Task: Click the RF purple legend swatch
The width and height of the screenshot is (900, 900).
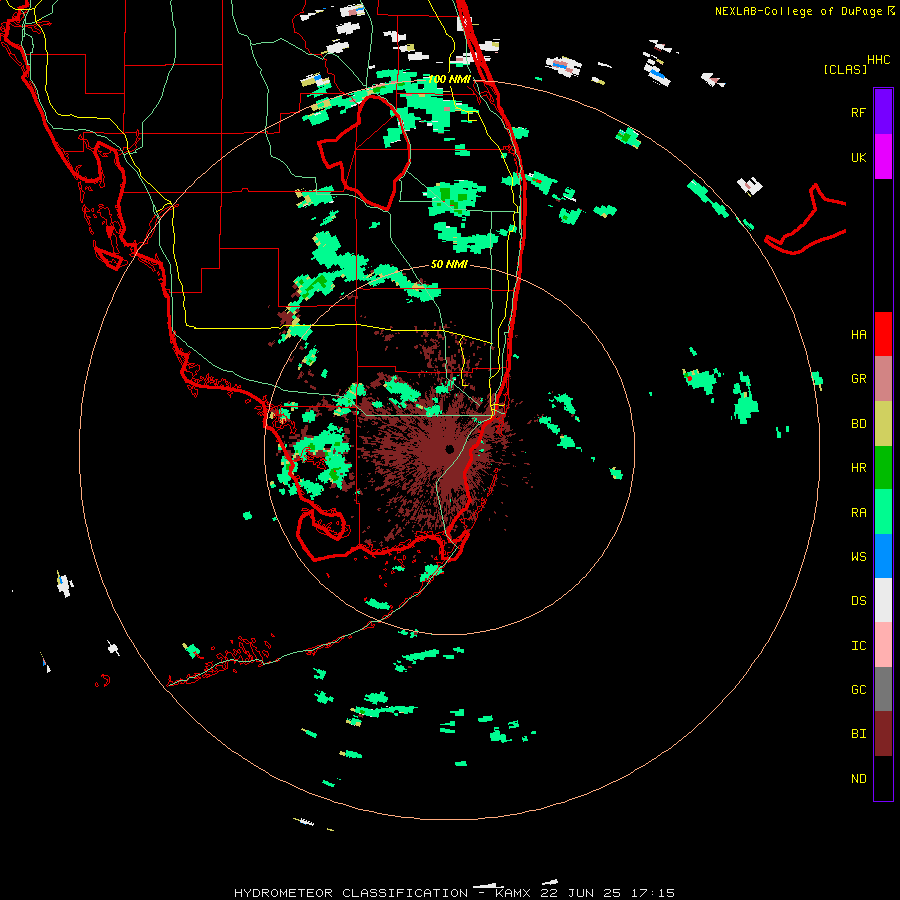Action: [x=883, y=112]
